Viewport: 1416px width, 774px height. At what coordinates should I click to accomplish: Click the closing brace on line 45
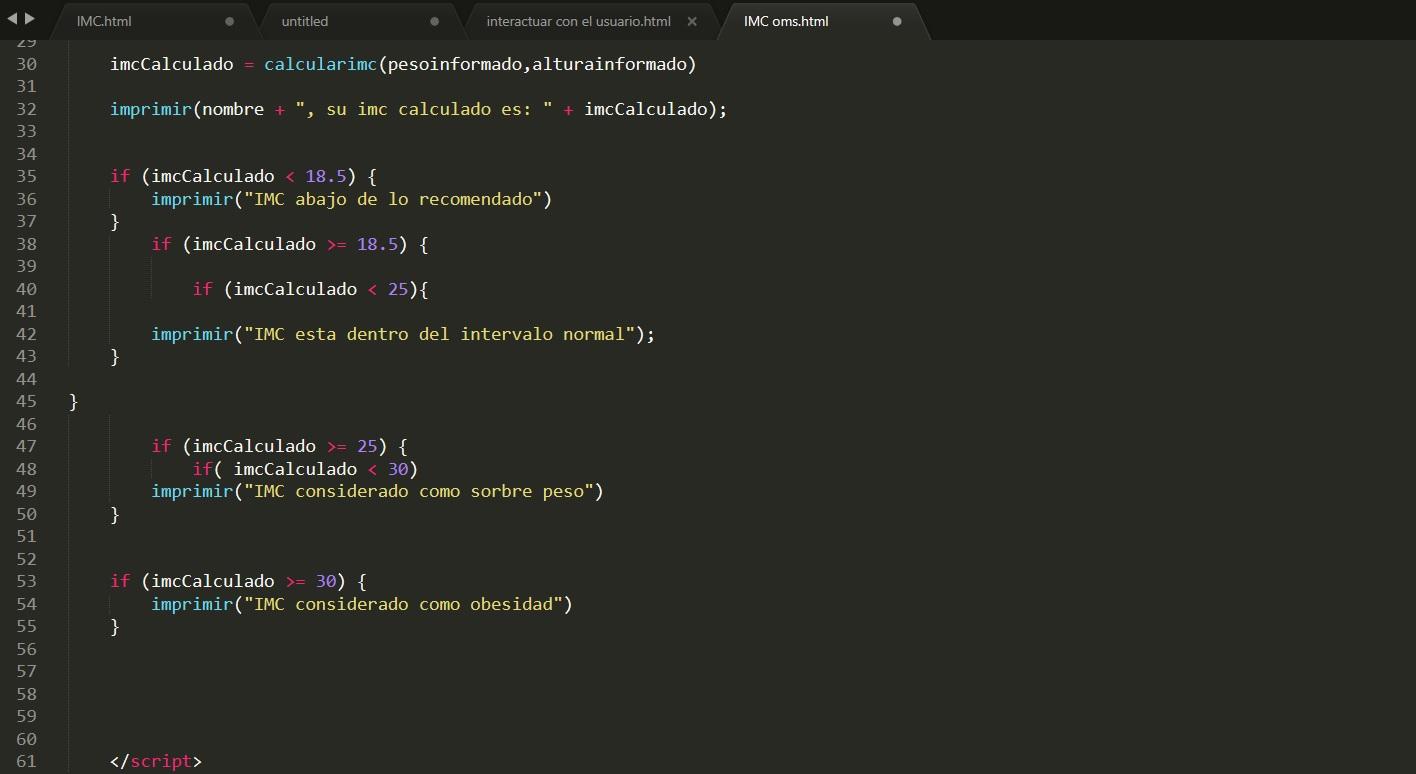tap(74, 401)
